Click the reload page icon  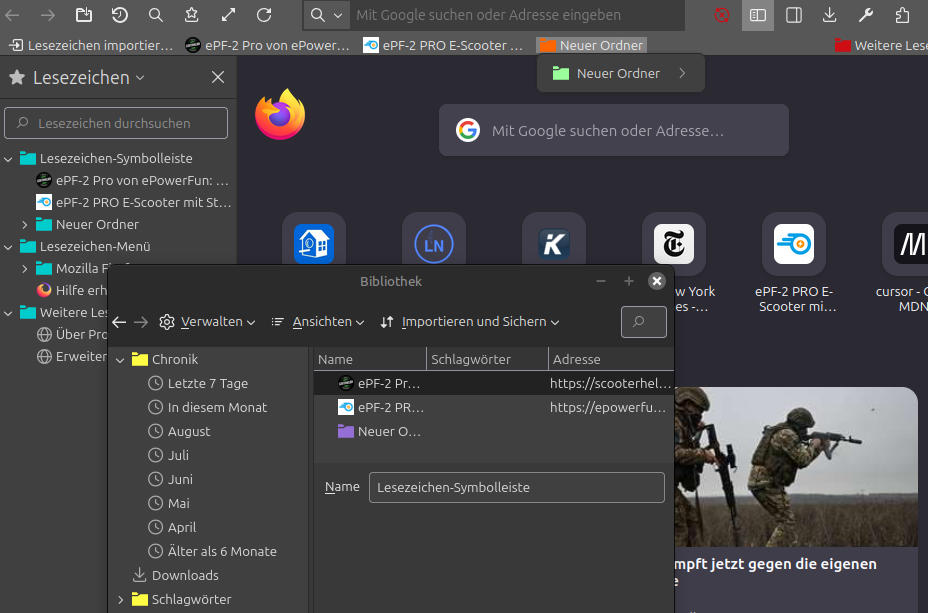(x=264, y=15)
